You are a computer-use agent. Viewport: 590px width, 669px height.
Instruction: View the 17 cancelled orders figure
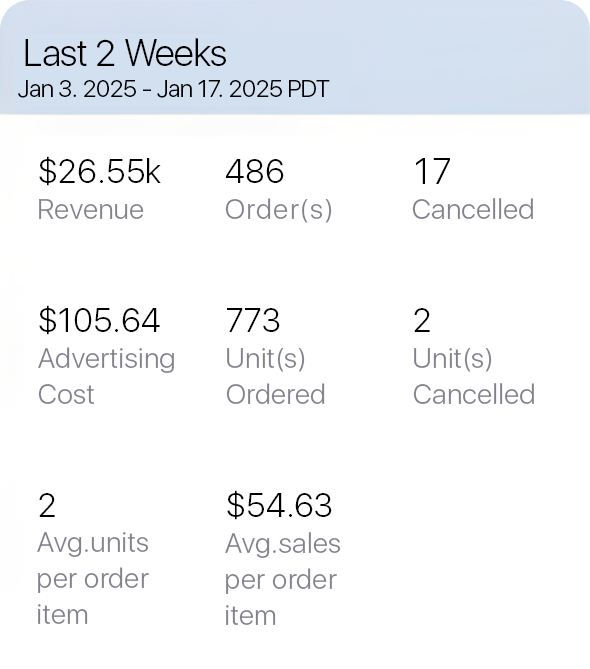point(431,172)
